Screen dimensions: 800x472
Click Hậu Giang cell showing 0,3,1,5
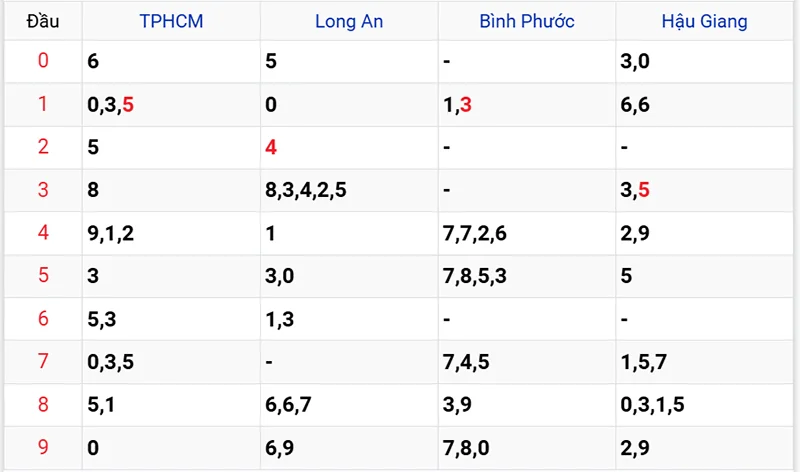pyautogui.click(x=705, y=405)
